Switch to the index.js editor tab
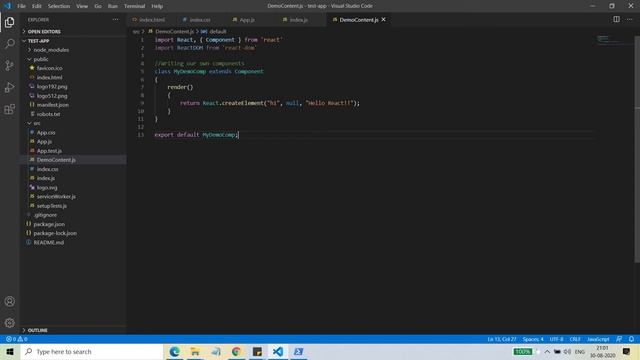 [x=298, y=20]
